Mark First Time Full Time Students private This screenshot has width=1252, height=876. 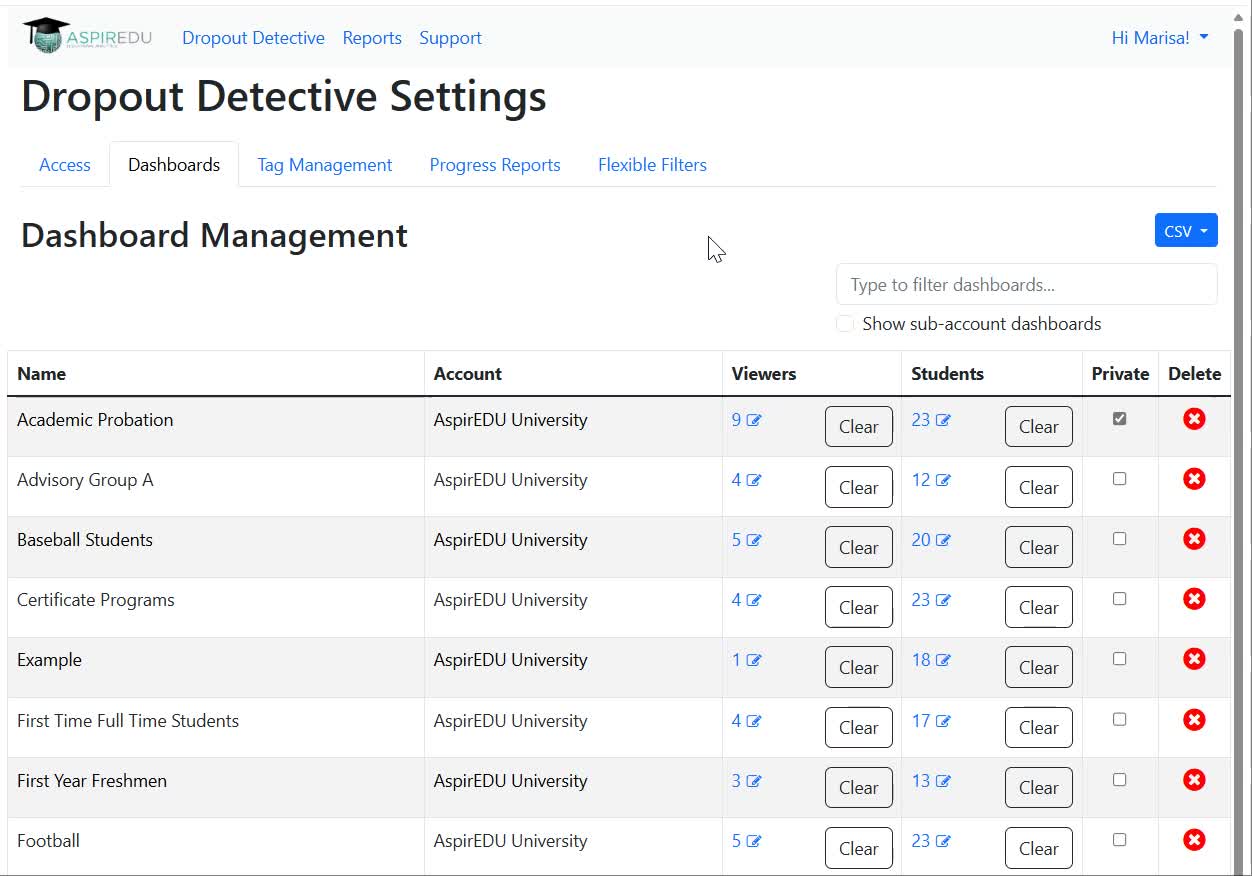coord(1119,720)
